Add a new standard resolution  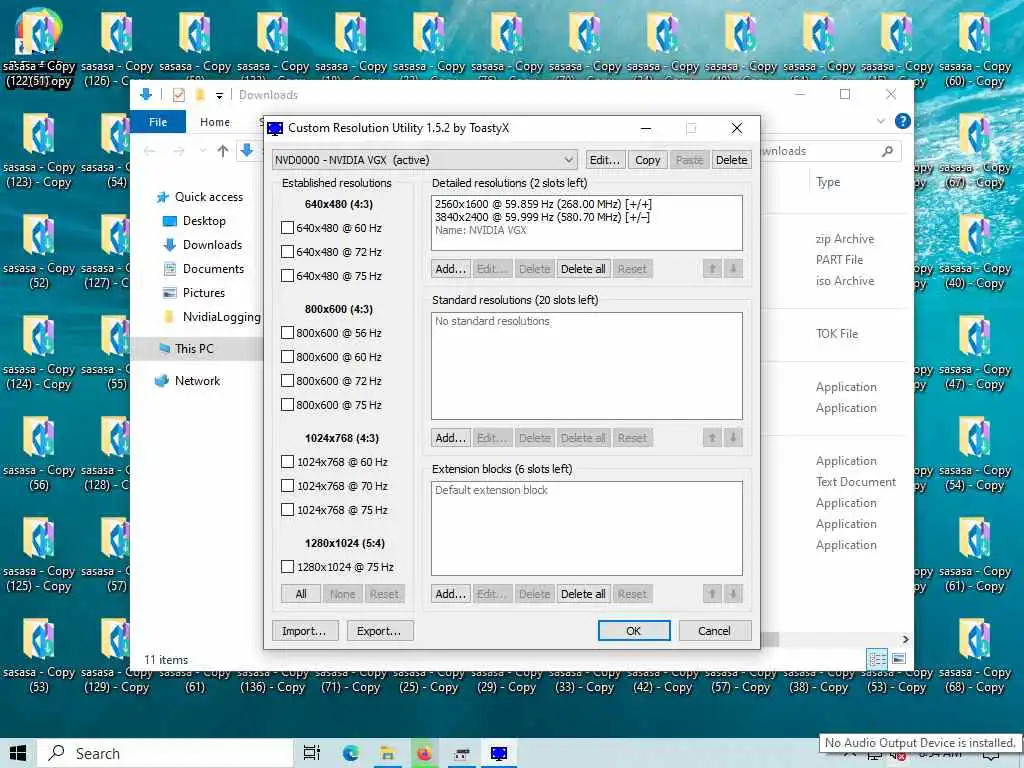pyautogui.click(x=451, y=438)
